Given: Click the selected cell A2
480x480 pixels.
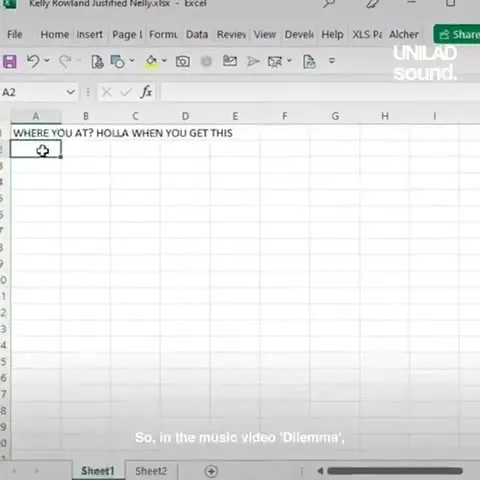Looking at the screenshot, I should 36,149.
